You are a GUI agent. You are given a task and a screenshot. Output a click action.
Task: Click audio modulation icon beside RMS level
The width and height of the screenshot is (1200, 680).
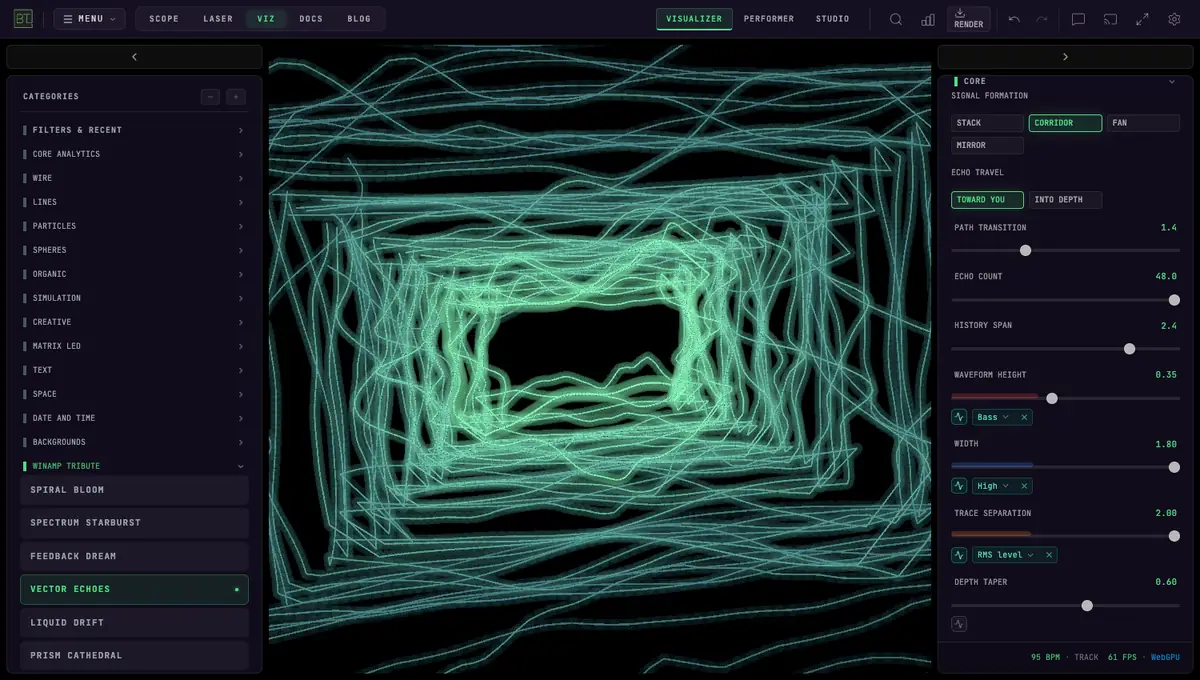959,555
